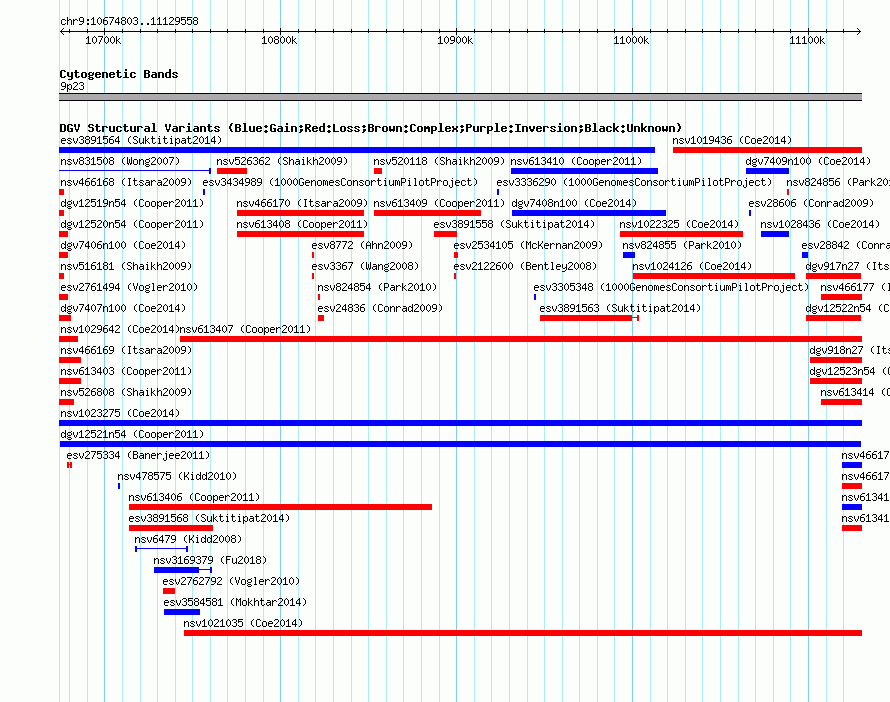Select the esv2761494 (Vogler2010) label

129,287
